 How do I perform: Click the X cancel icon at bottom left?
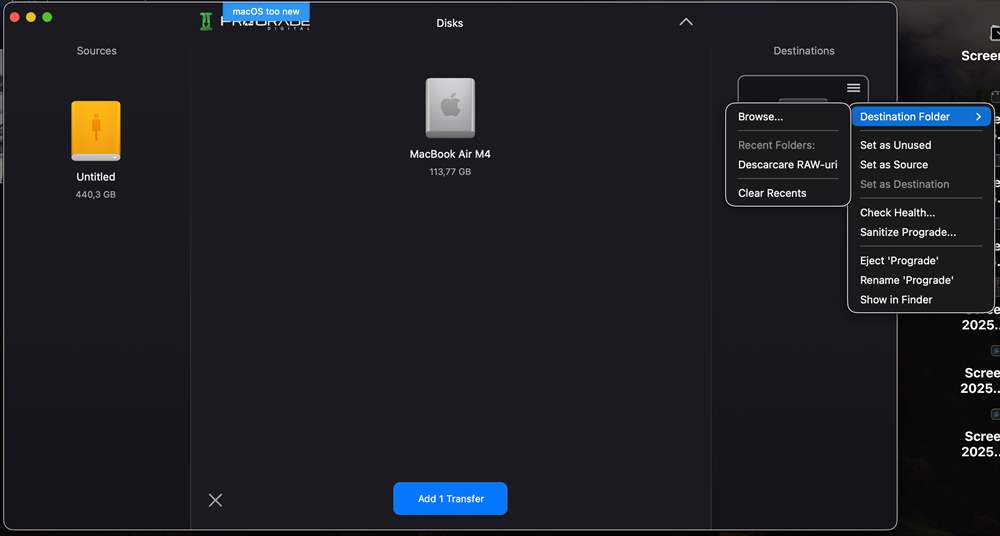[215, 500]
